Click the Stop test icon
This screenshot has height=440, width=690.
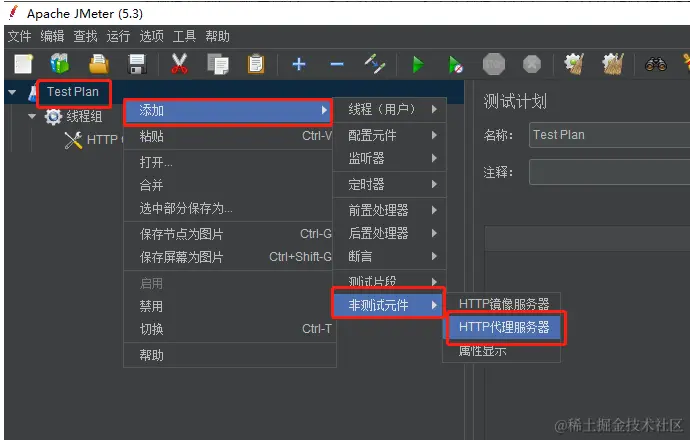click(494, 65)
